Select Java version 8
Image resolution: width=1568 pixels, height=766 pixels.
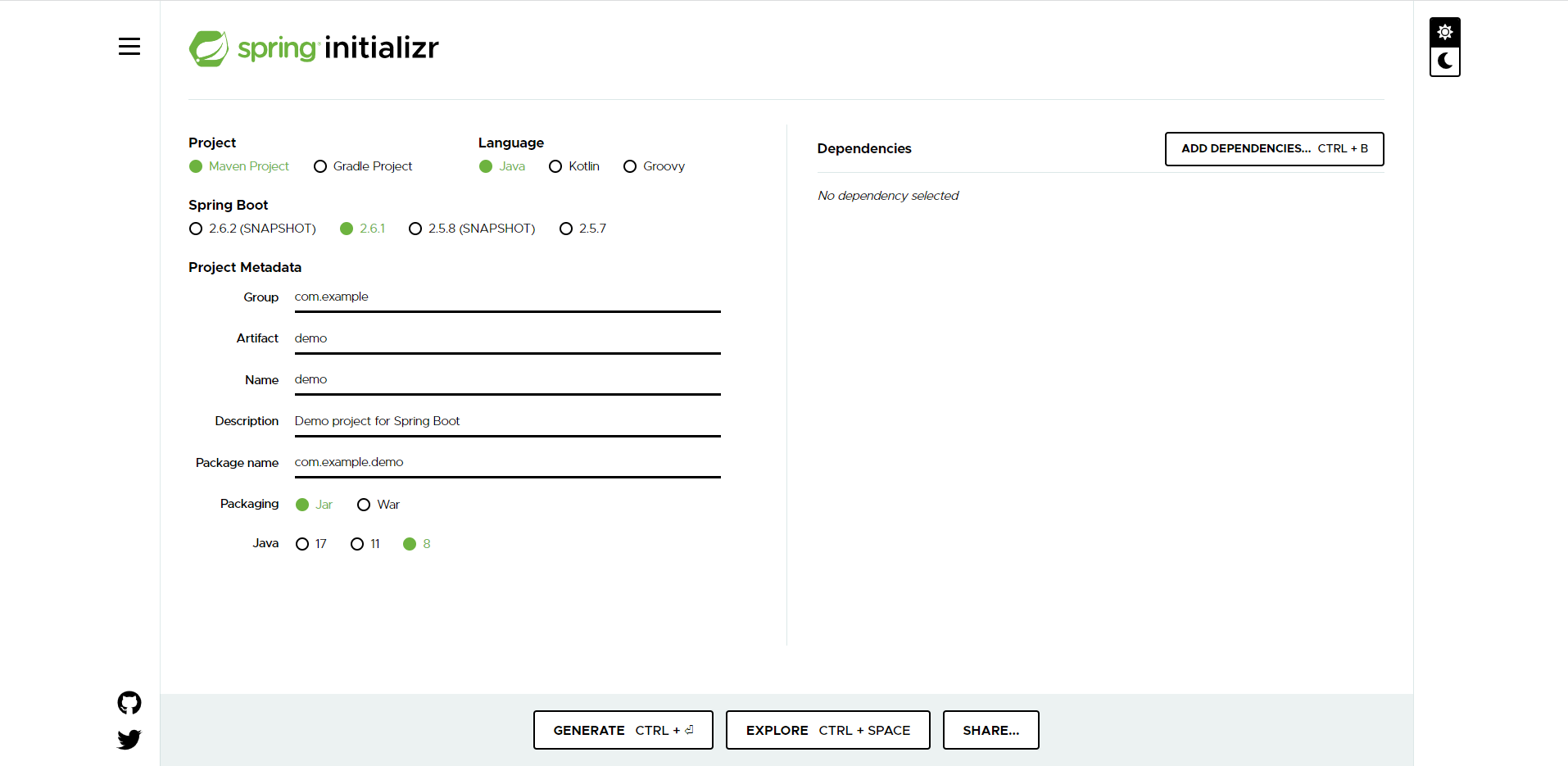pos(417,544)
